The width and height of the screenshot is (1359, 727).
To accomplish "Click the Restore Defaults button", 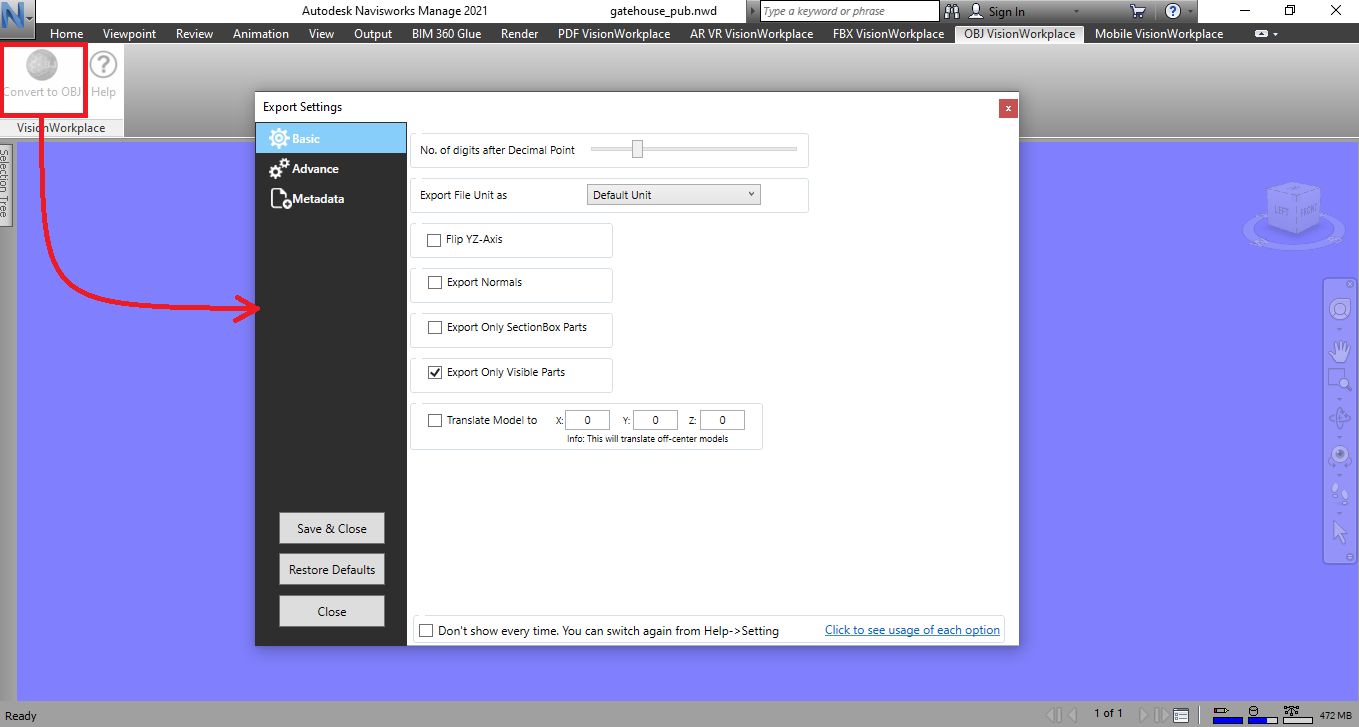I will [332, 570].
